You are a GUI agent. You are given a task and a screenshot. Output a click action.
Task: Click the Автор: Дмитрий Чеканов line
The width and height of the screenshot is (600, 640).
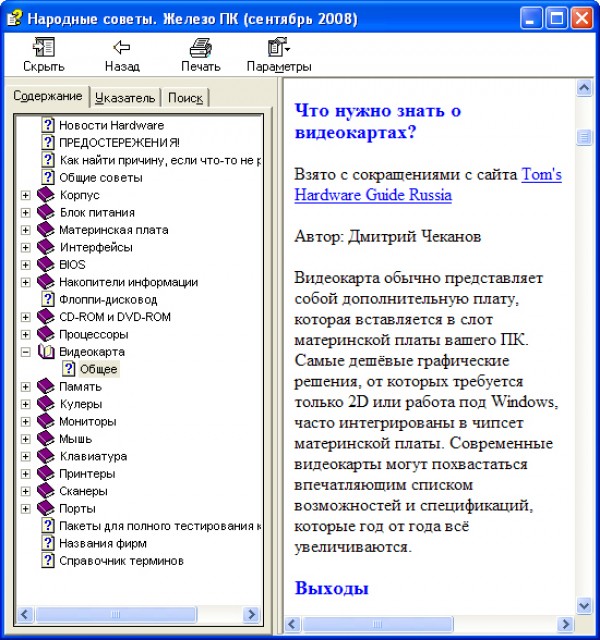click(x=388, y=236)
